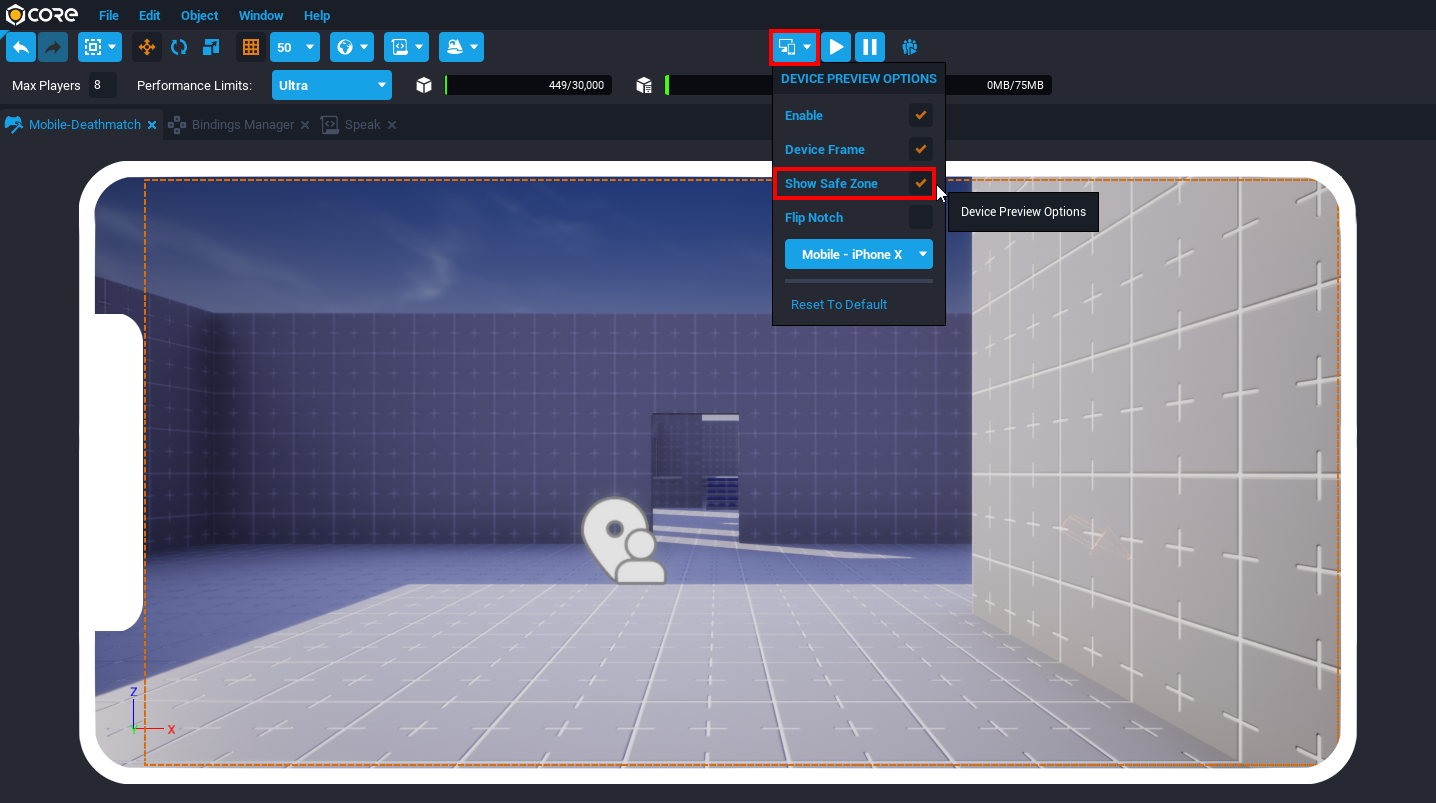Click the undo arrow button

pos(21,47)
